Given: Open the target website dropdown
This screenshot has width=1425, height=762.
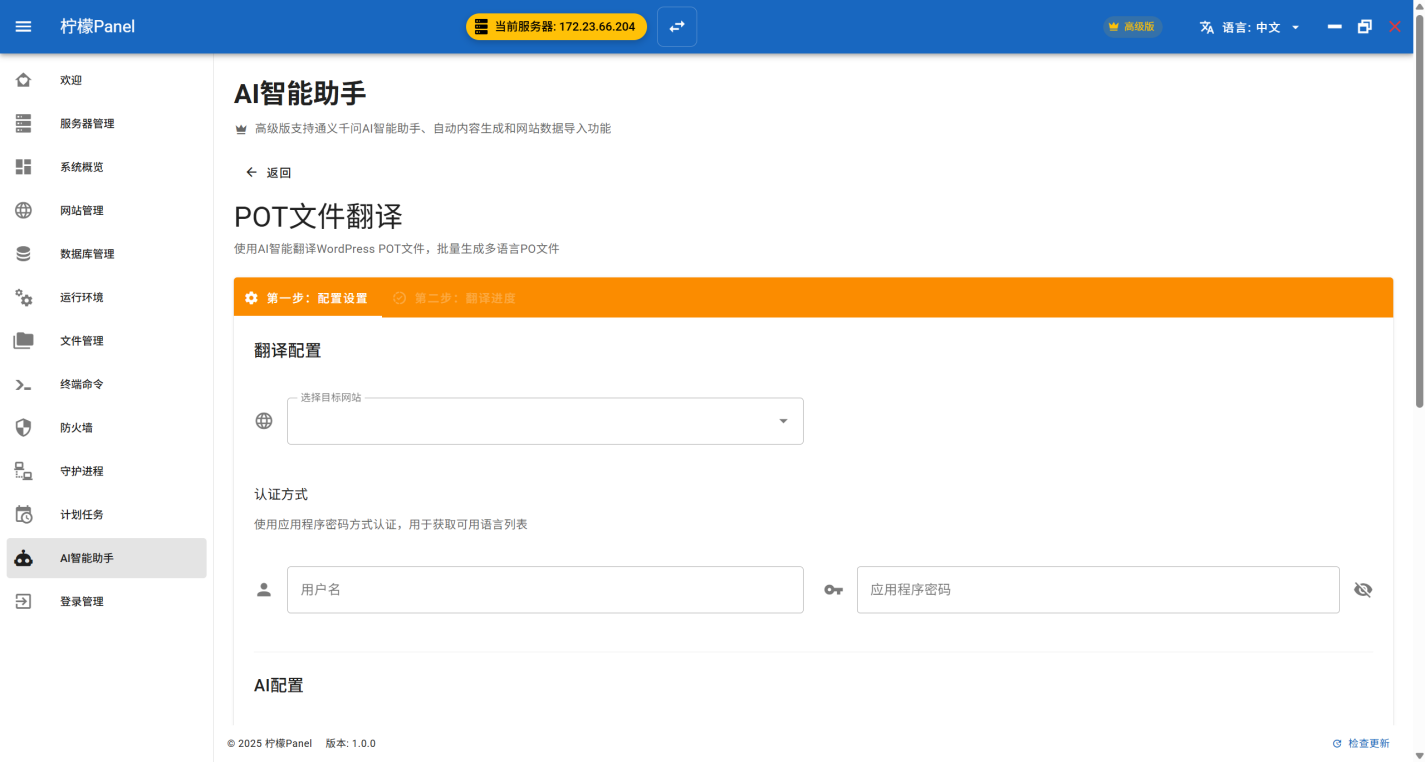Looking at the screenshot, I should 545,421.
